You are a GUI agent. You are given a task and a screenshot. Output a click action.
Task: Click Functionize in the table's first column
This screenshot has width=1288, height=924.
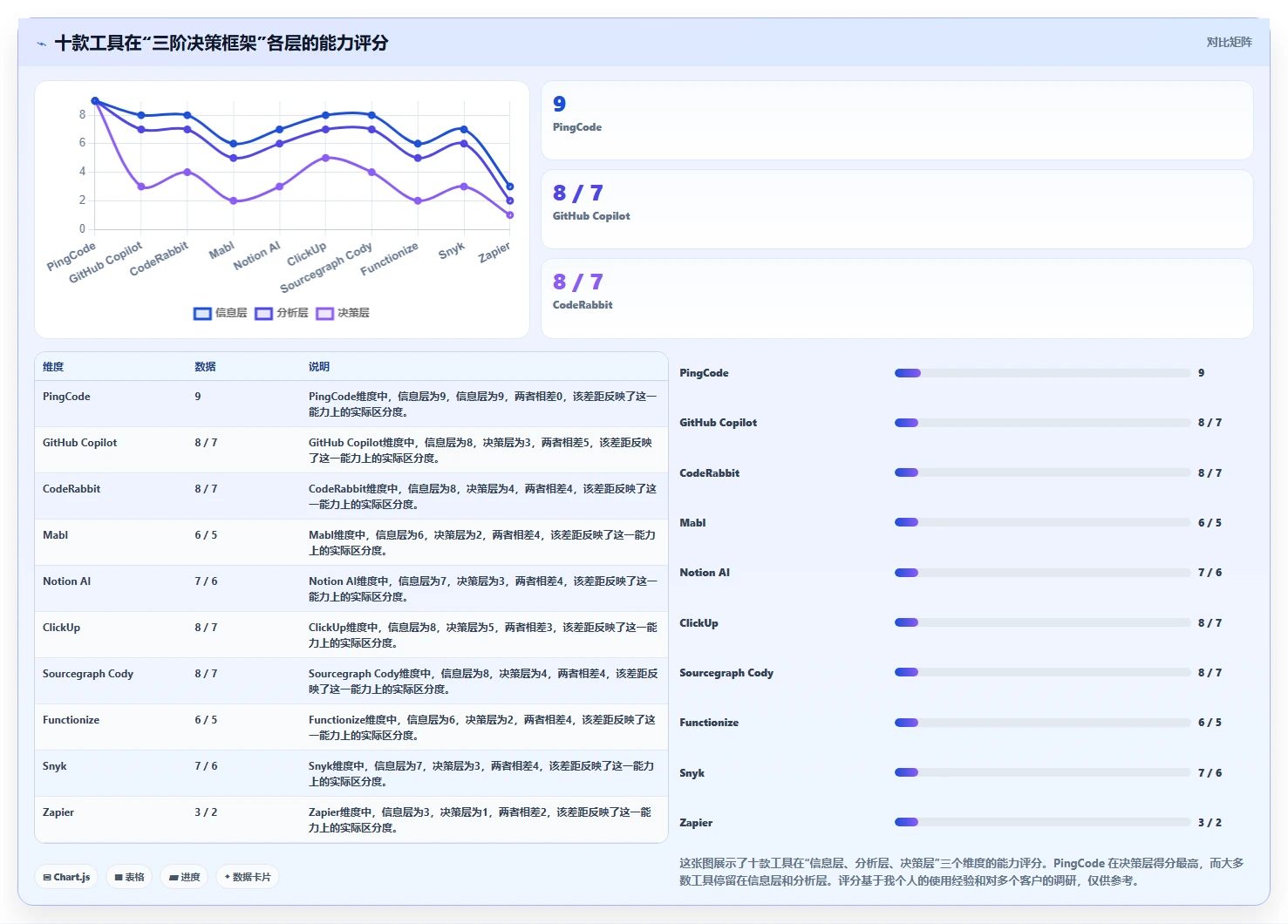[x=71, y=720]
